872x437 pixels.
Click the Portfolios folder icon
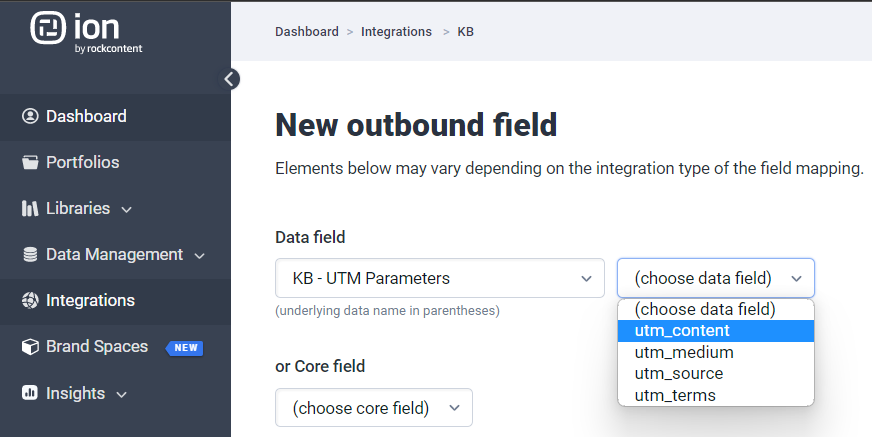pyautogui.click(x=30, y=162)
